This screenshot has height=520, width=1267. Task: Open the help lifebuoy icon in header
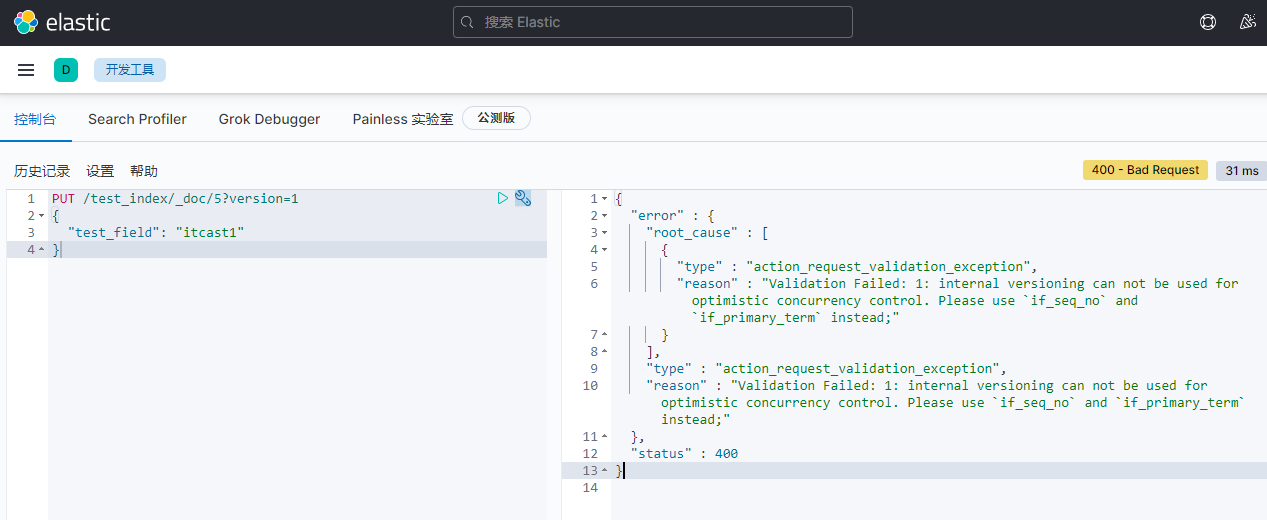coord(1207,22)
